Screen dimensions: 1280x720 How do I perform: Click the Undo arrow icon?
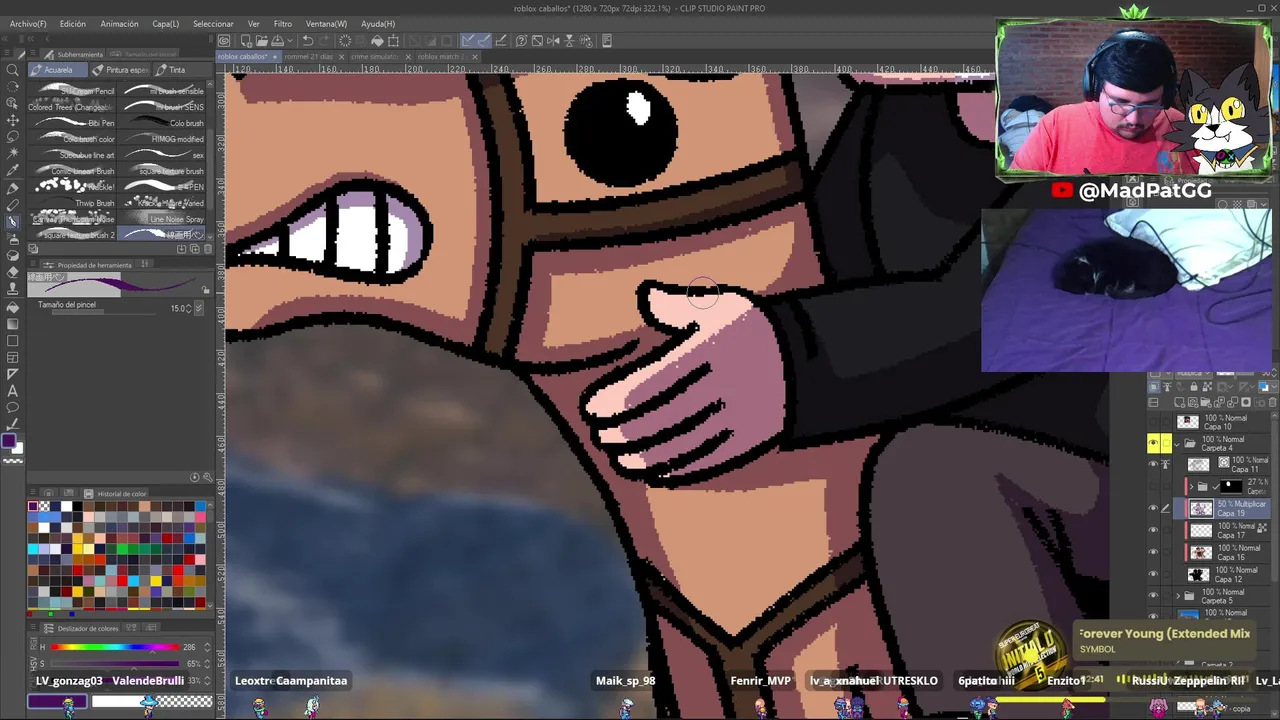click(x=308, y=41)
